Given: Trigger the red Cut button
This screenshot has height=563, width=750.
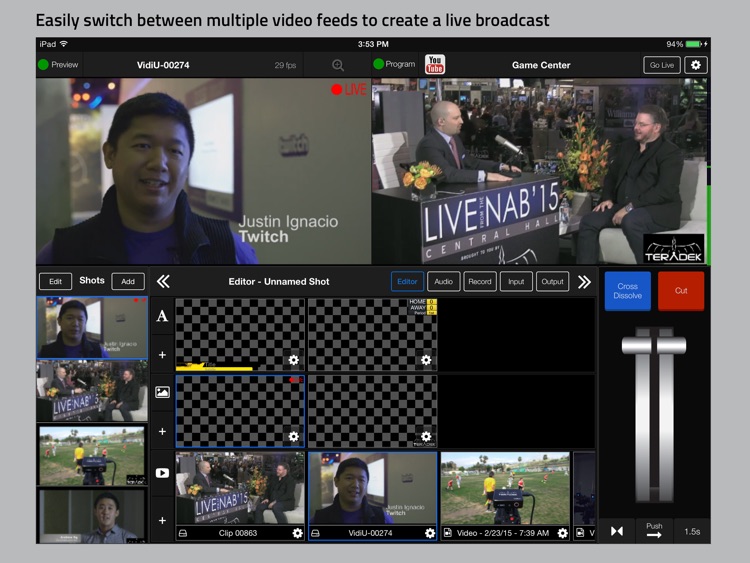Looking at the screenshot, I should coord(681,291).
